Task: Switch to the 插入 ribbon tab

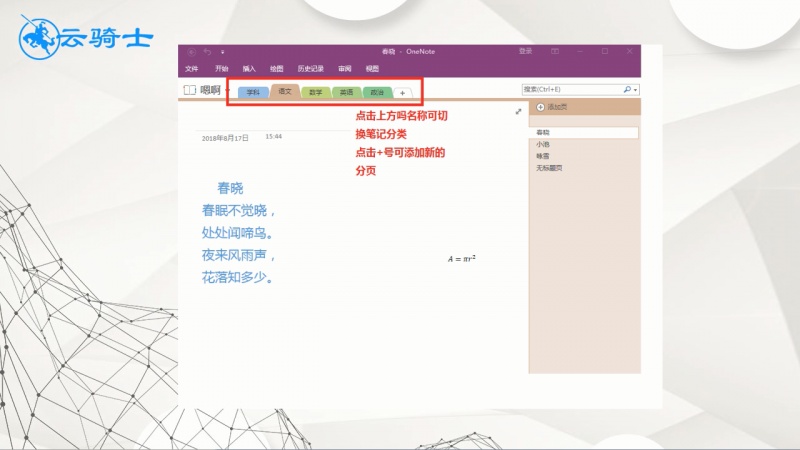Action: 249,69
